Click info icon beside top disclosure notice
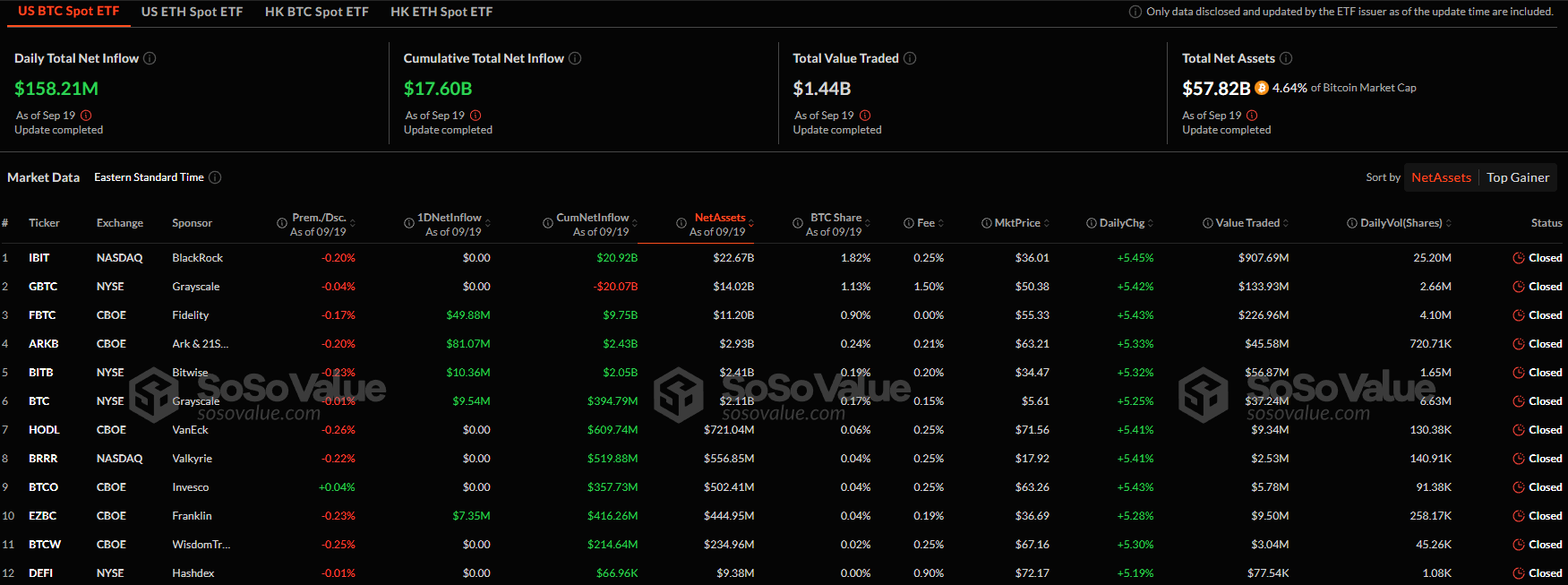Image resolution: width=1568 pixels, height=585 pixels. click(x=1135, y=12)
